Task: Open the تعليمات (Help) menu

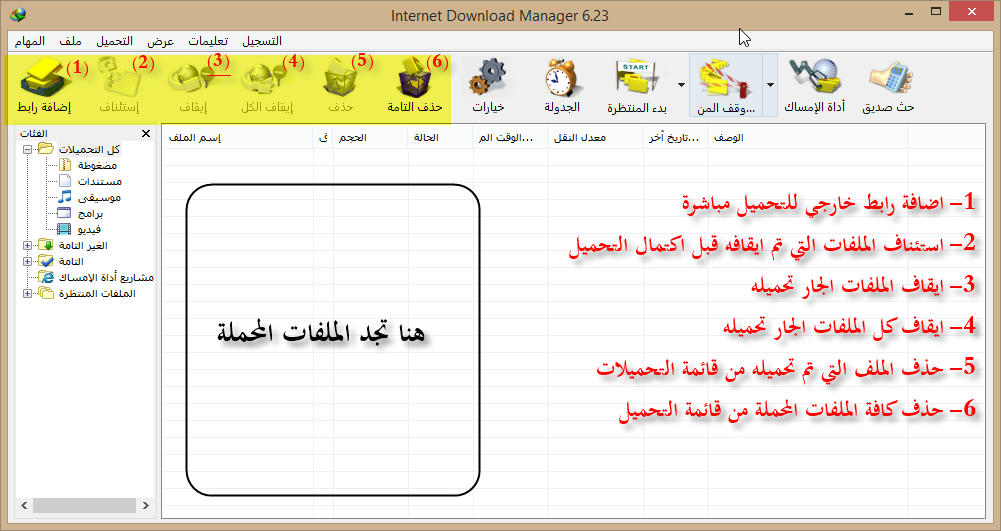Action: [x=208, y=41]
